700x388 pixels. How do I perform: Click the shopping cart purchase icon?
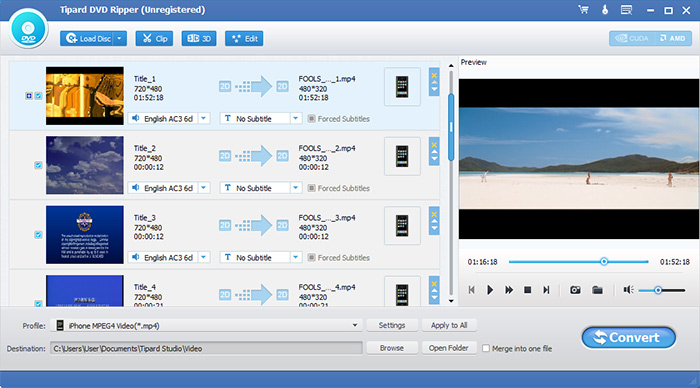[583, 9]
